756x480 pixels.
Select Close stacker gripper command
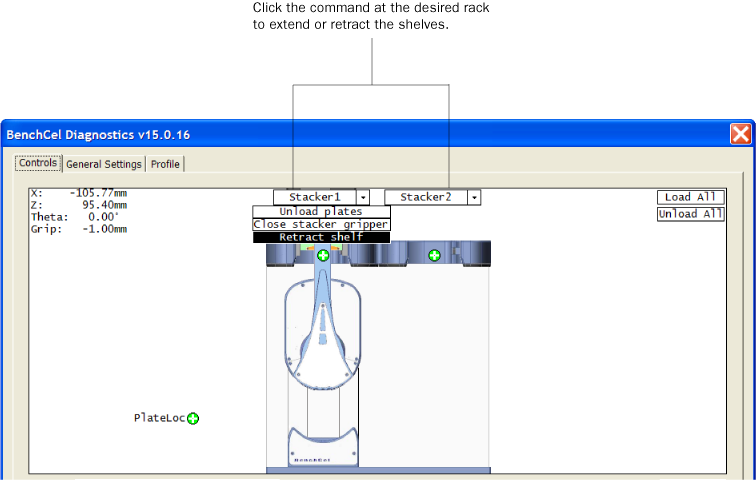[x=320, y=225]
